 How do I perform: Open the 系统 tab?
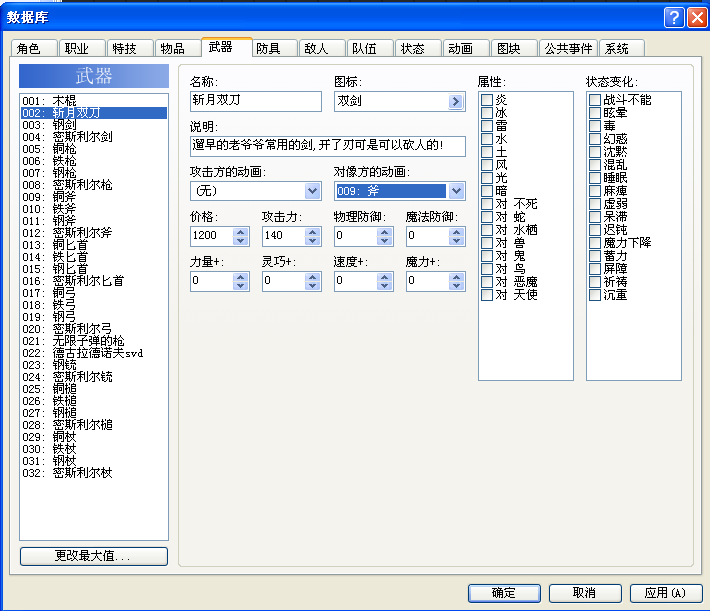621,48
